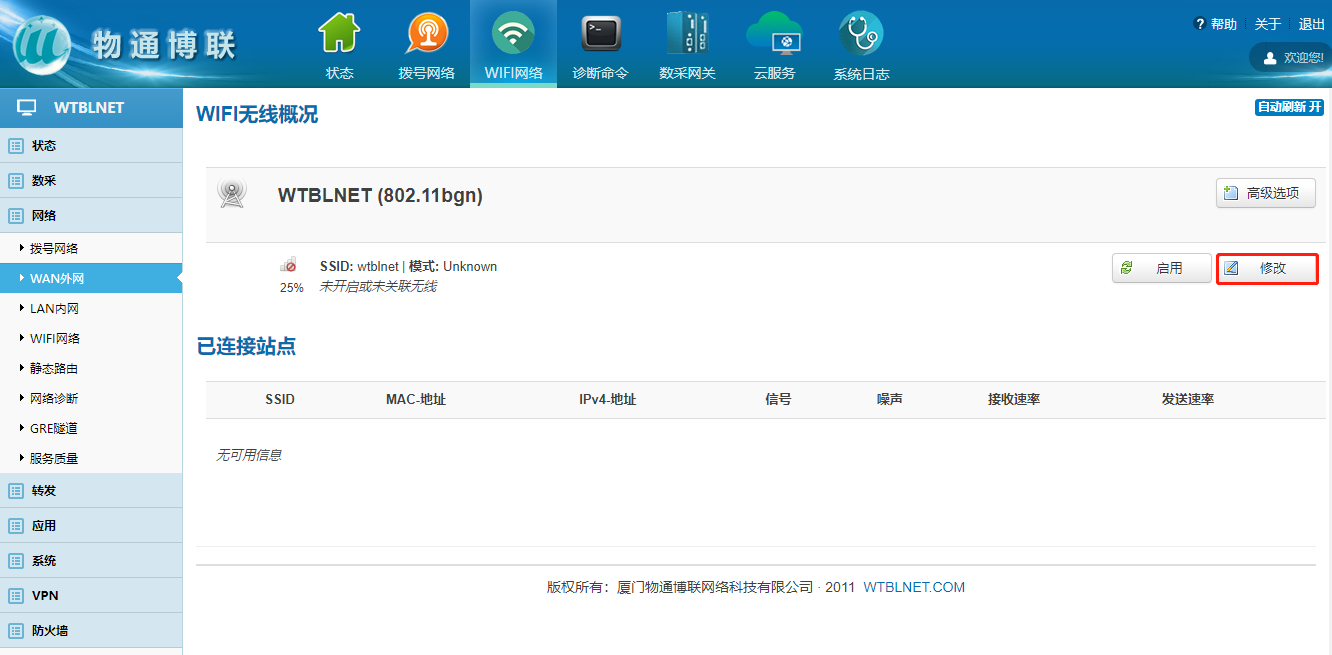Toggle the auto refresh indicator
Viewport: 1332px width, 655px height.
(x=1289, y=107)
